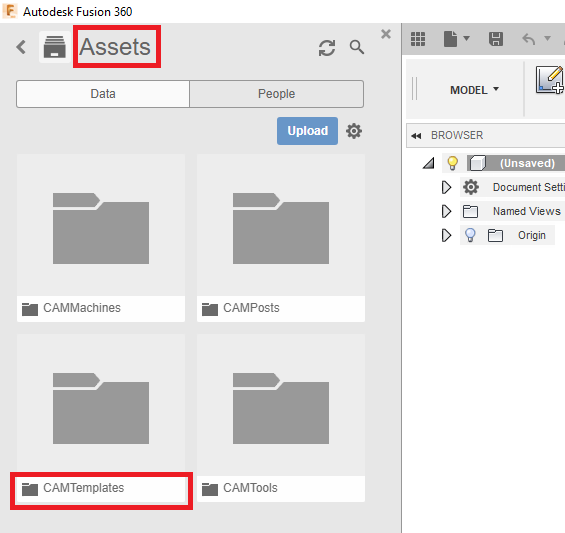Select the CAMPosts folder name
The height and width of the screenshot is (533, 565).
[251, 308]
